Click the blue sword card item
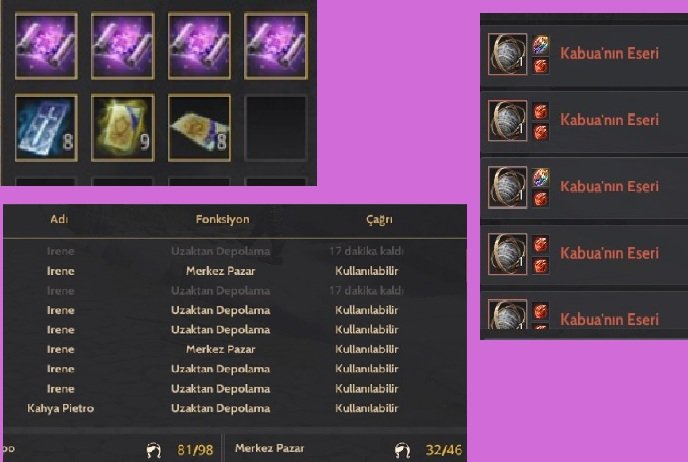This screenshot has height=462, width=688. [x=46, y=128]
